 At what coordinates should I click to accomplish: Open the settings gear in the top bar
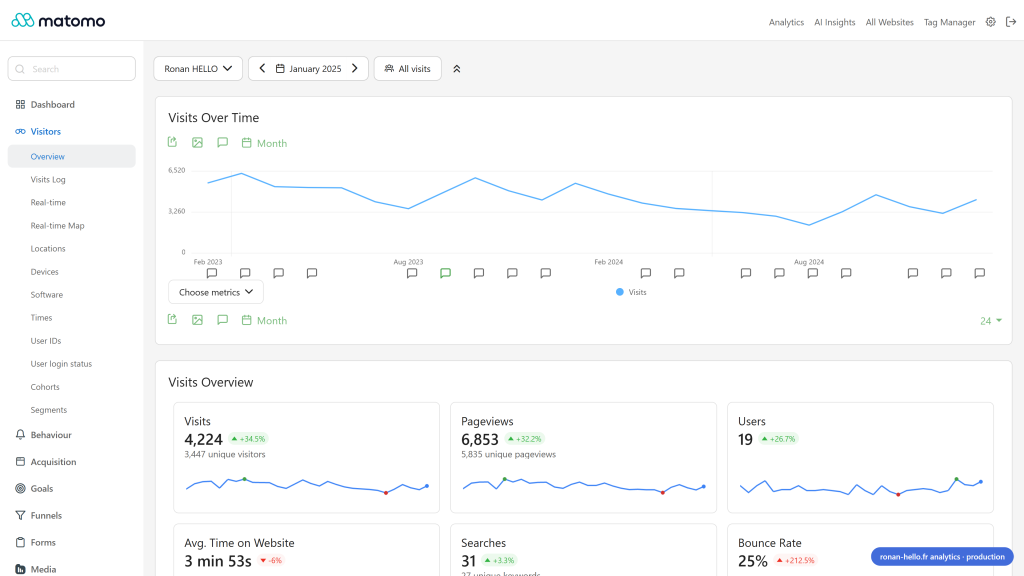tap(991, 22)
